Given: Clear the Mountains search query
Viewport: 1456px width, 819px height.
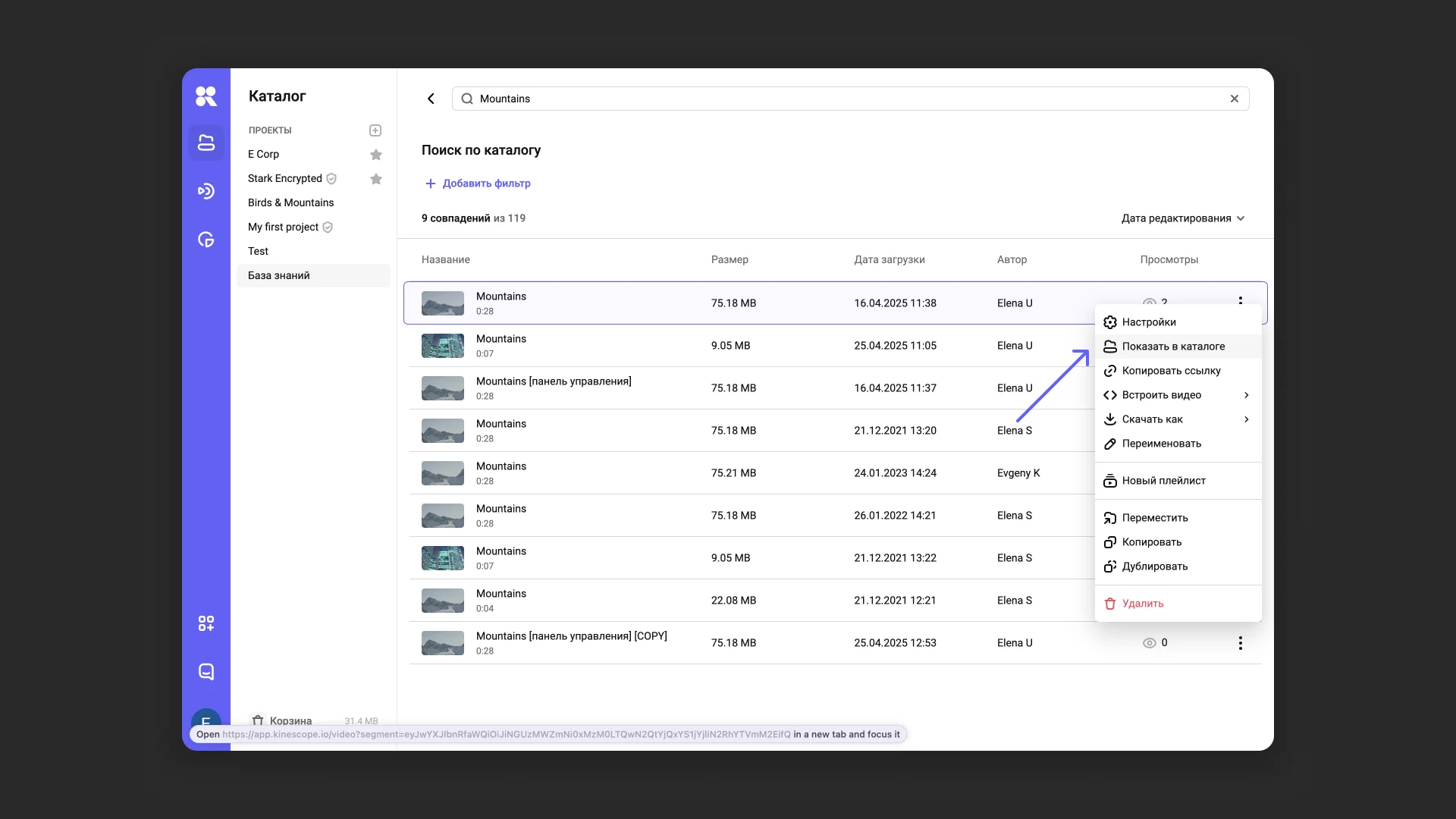Looking at the screenshot, I should tap(1235, 99).
